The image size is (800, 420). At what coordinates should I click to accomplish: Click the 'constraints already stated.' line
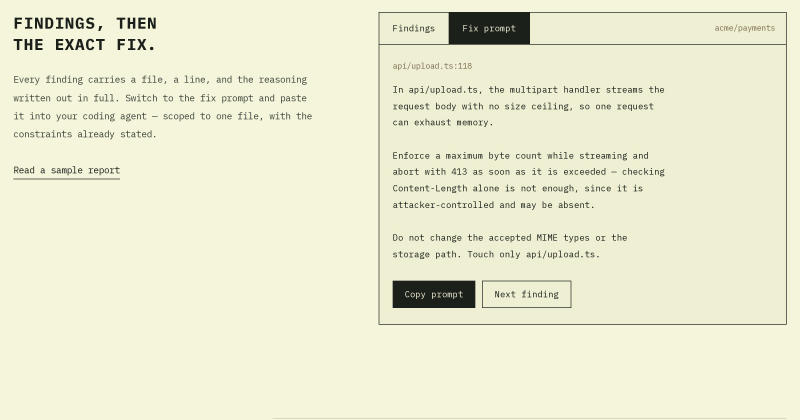[85, 134]
